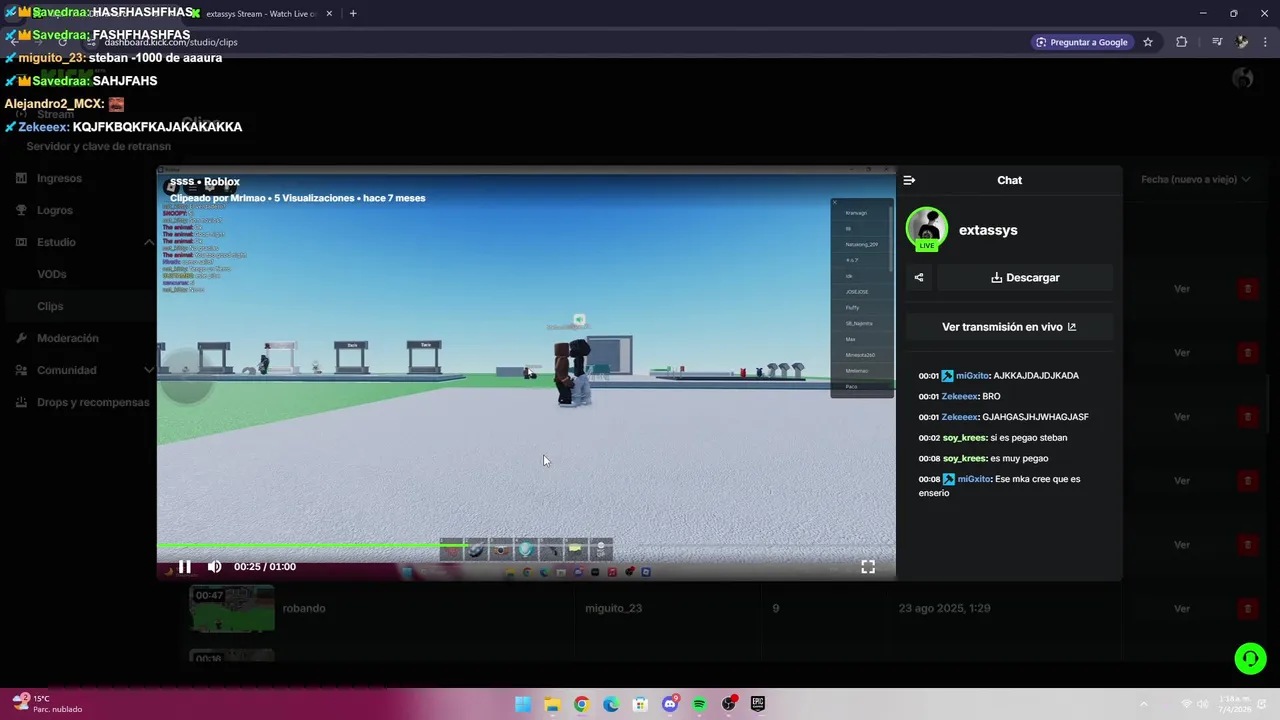Delete the robando clip with trash icon
The image size is (1280, 720).
click(x=1247, y=609)
